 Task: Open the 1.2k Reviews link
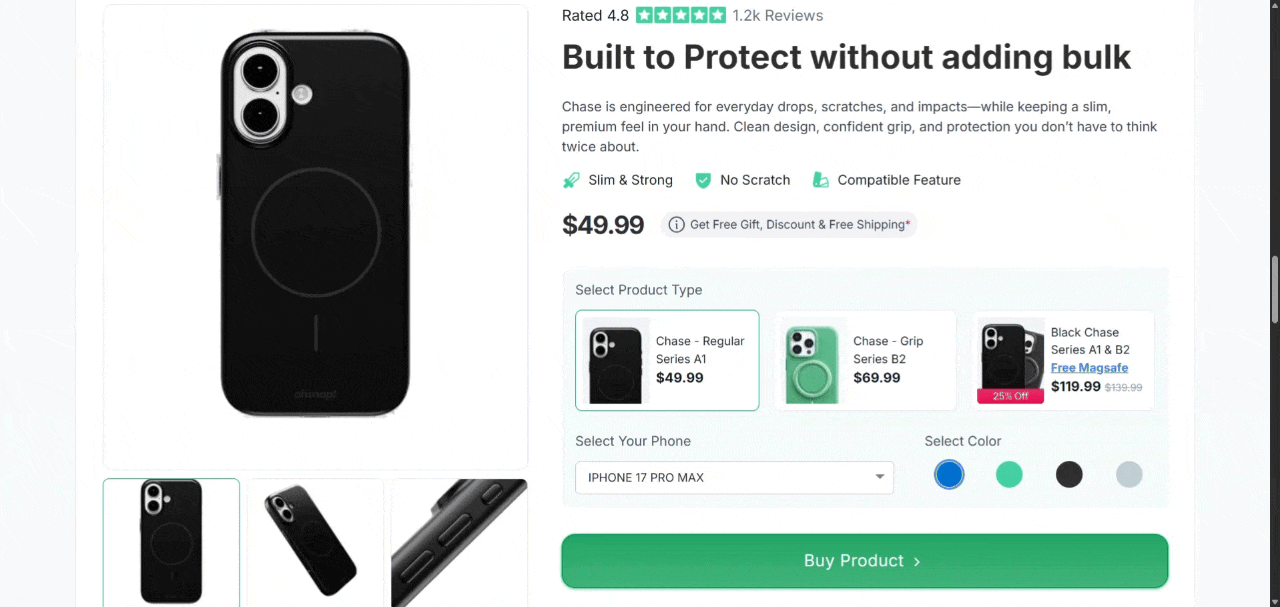click(x=777, y=16)
